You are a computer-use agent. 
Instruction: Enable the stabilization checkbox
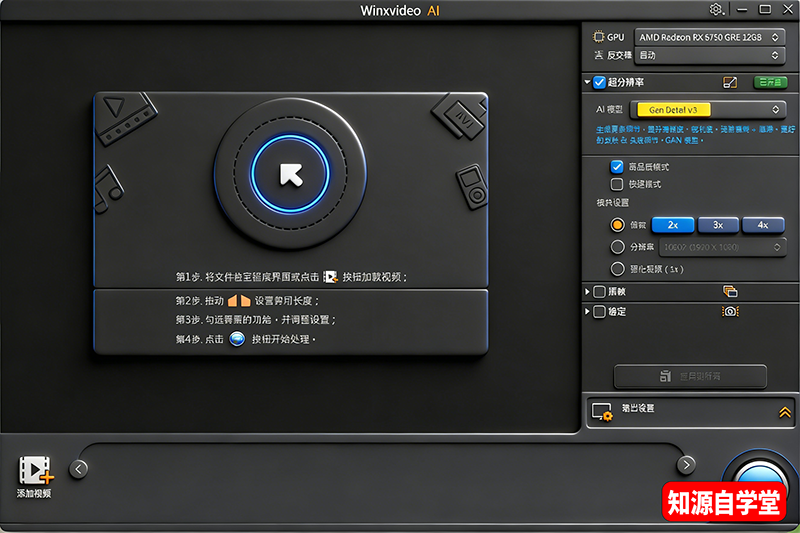click(599, 312)
